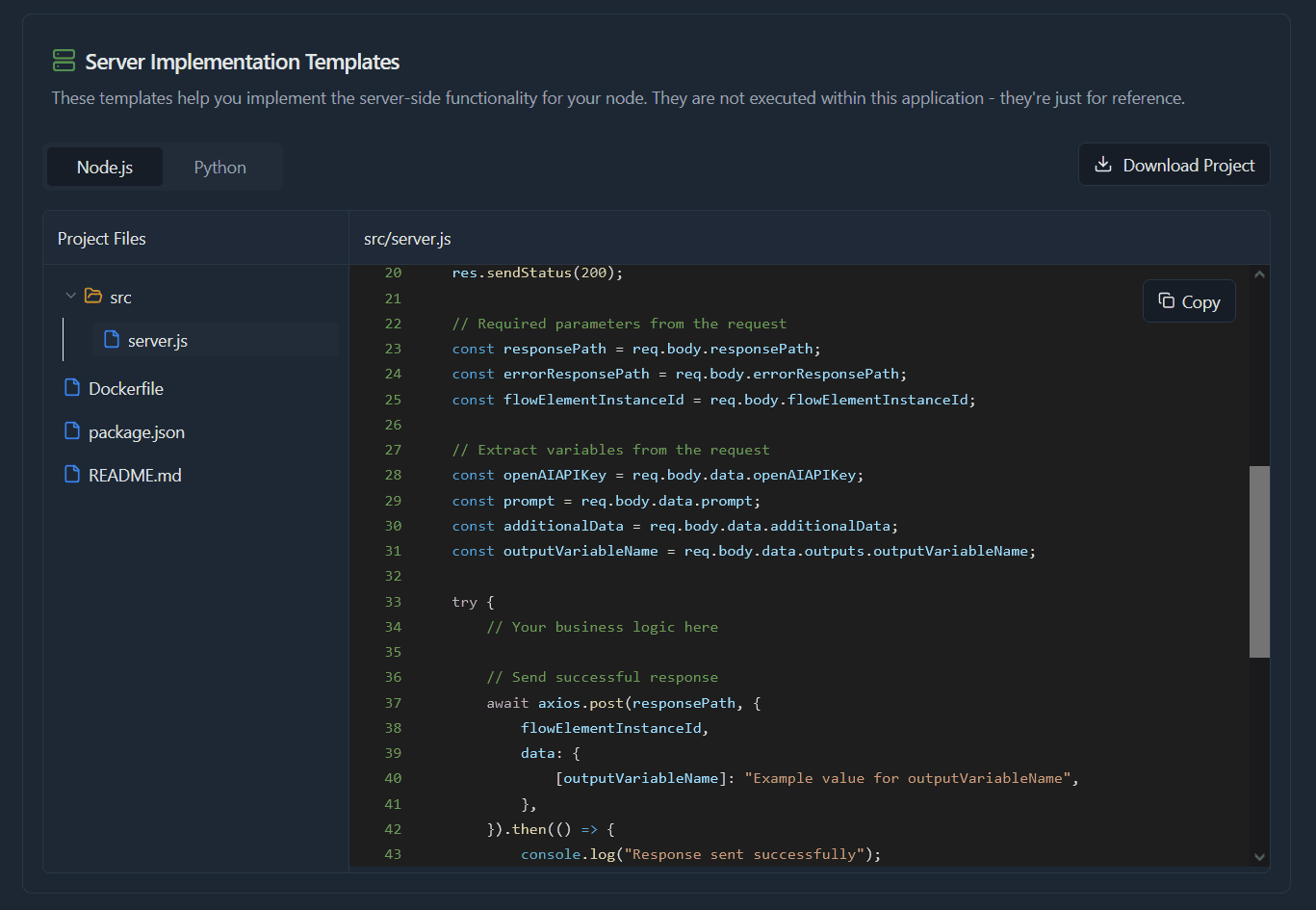The width and height of the screenshot is (1316, 910).
Task: Click line number 33 in the gutter
Action: 393,602
